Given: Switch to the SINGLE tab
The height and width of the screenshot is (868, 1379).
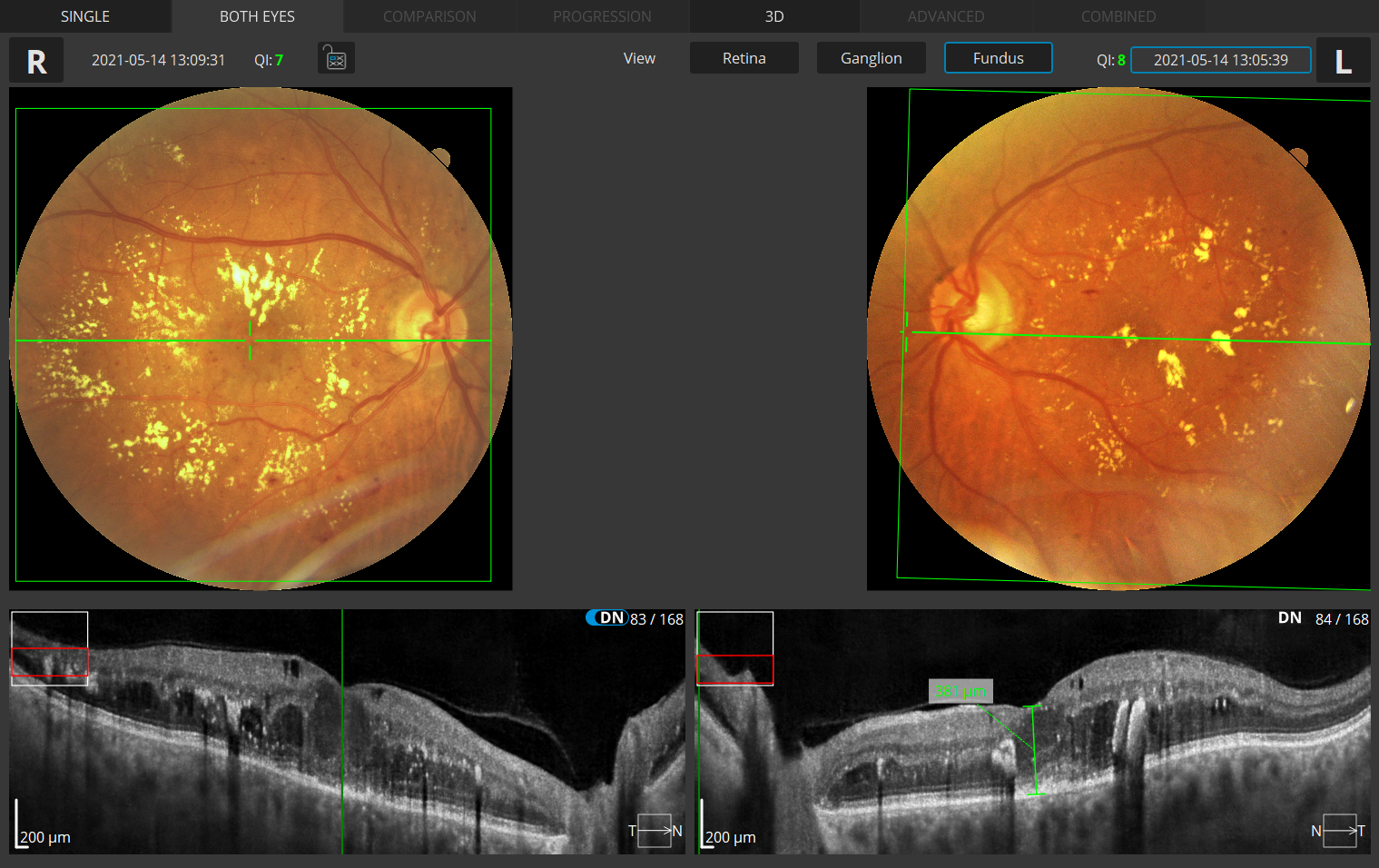Looking at the screenshot, I should (x=84, y=15).
